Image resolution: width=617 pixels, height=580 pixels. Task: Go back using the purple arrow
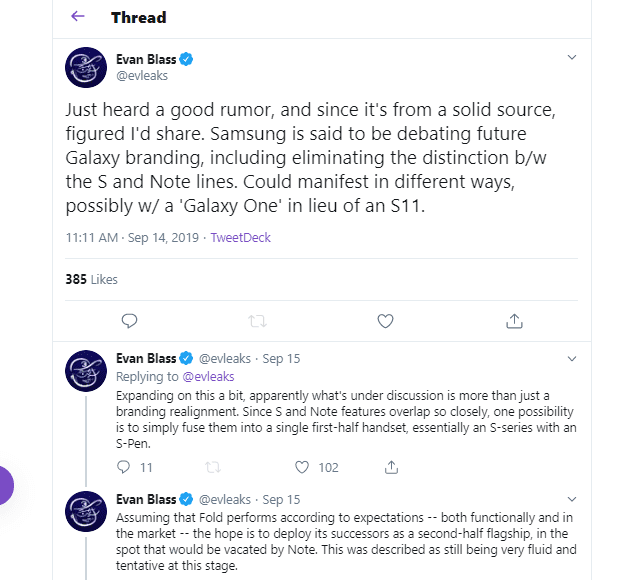pyautogui.click(x=78, y=17)
